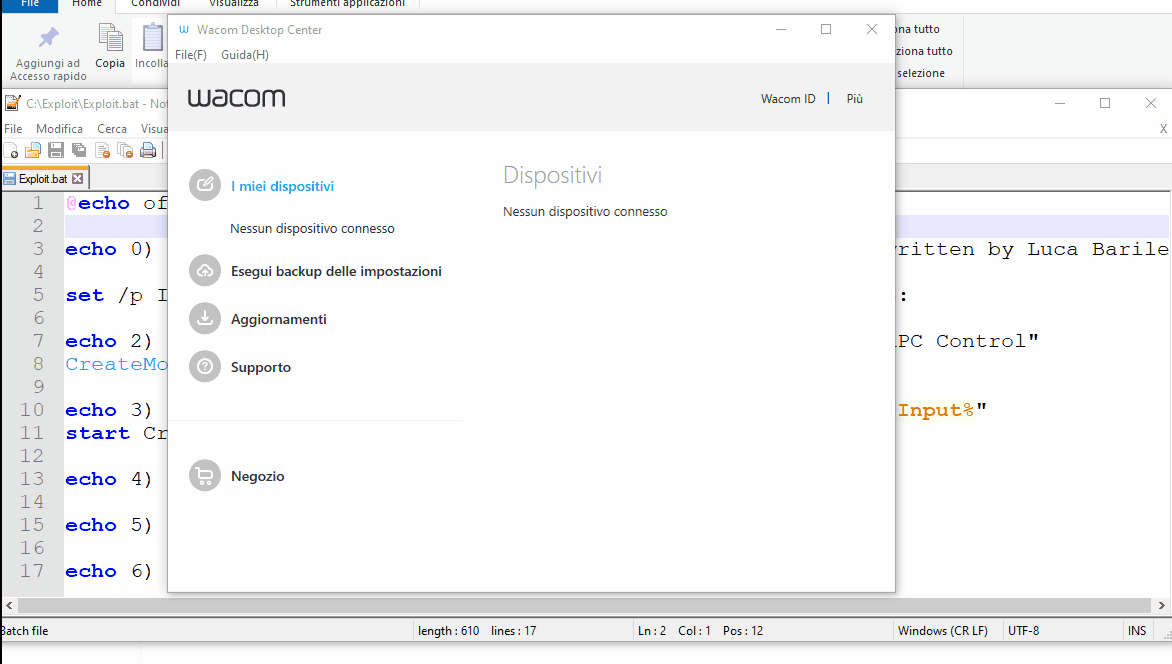Viewport: 1172px width, 664px height.
Task: Click Nessun dispositivo connesso under Dispositivi heading
Action: [585, 212]
